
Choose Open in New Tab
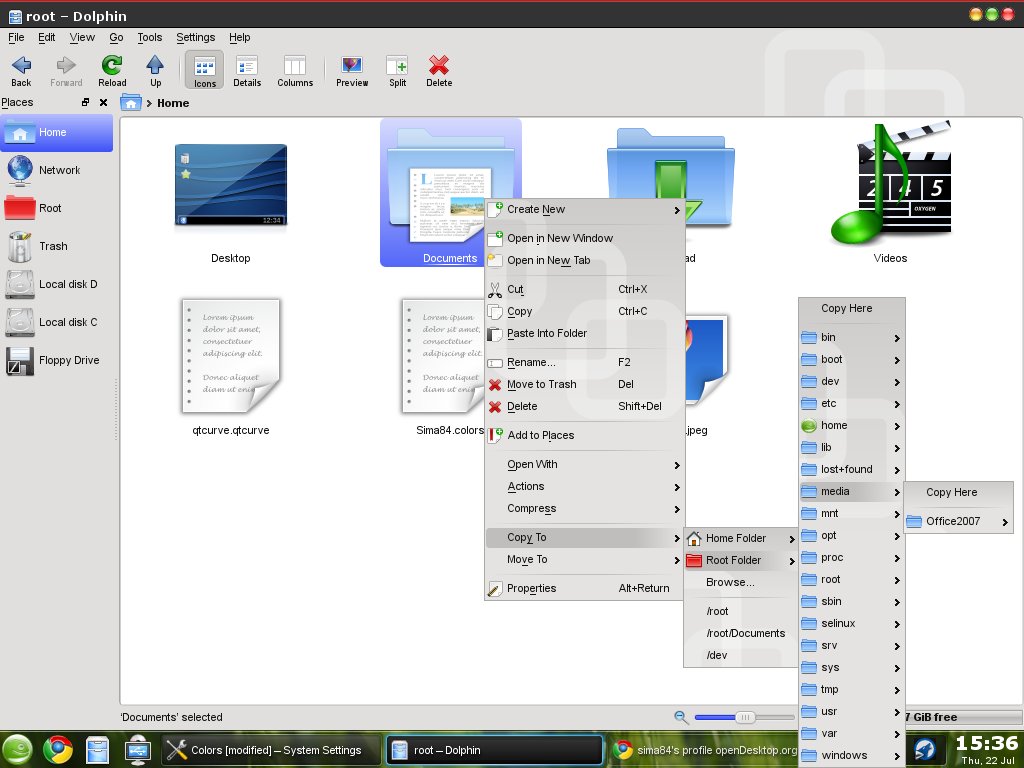coord(584,261)
